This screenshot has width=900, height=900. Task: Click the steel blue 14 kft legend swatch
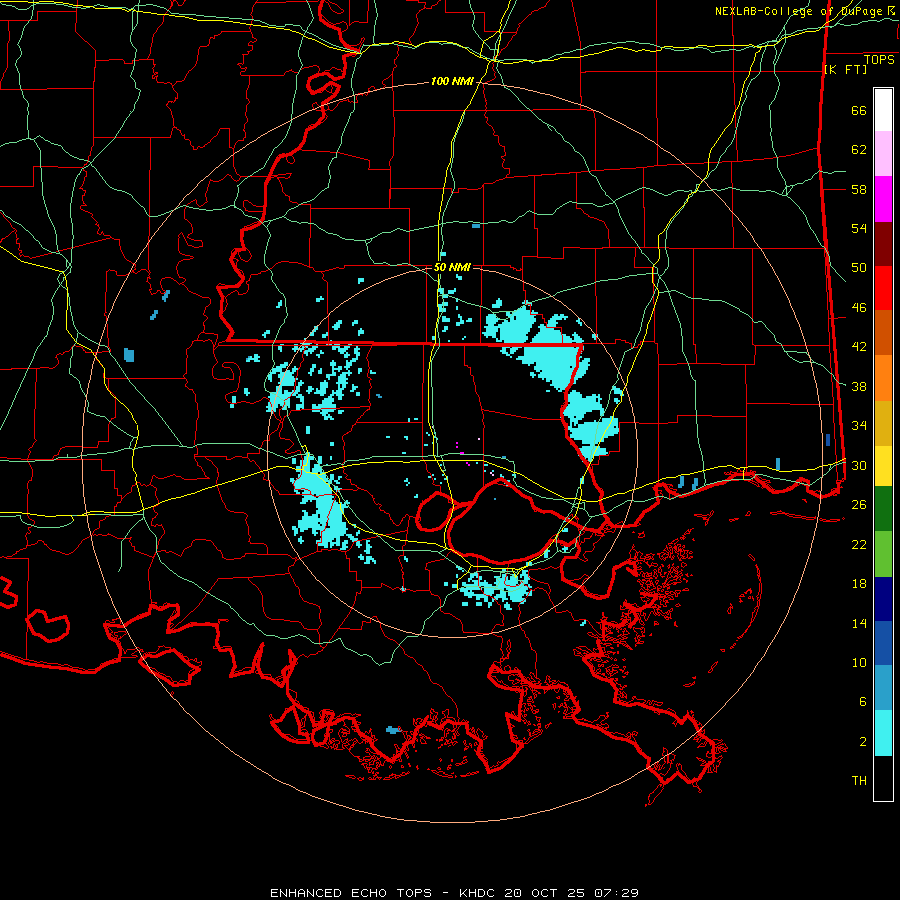tap(883, 688)
